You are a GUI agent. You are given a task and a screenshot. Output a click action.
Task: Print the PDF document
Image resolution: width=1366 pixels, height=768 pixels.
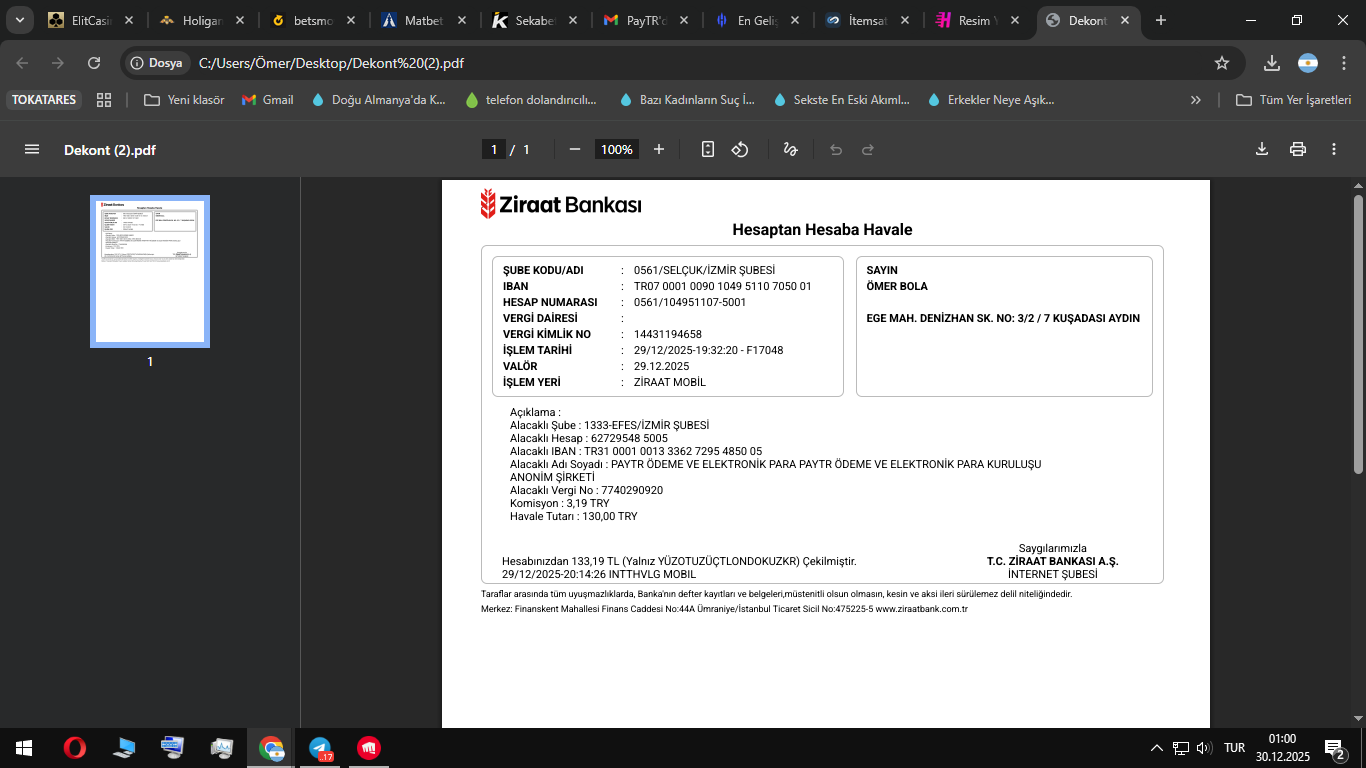click(1298, 149)
